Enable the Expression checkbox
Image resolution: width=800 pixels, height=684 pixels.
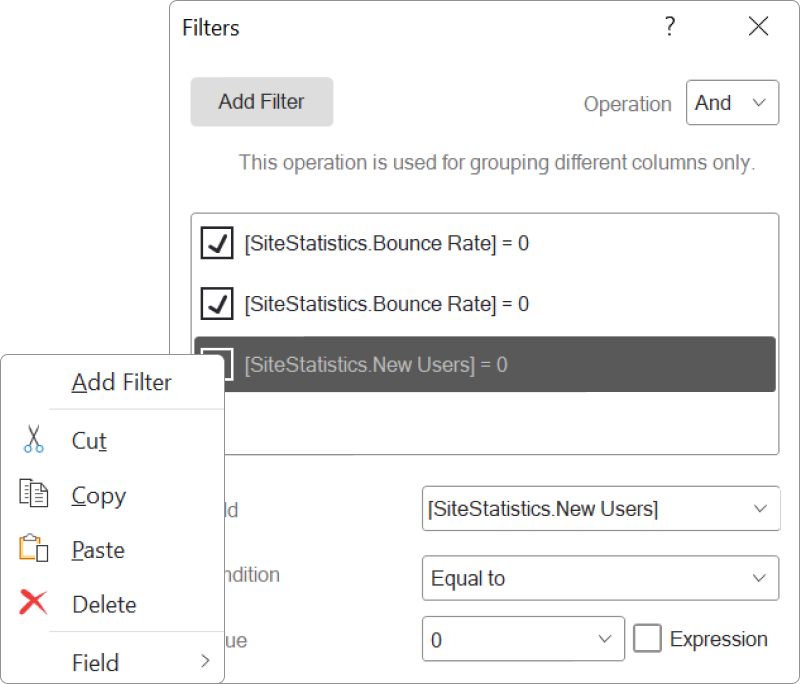tap(648, 639)
